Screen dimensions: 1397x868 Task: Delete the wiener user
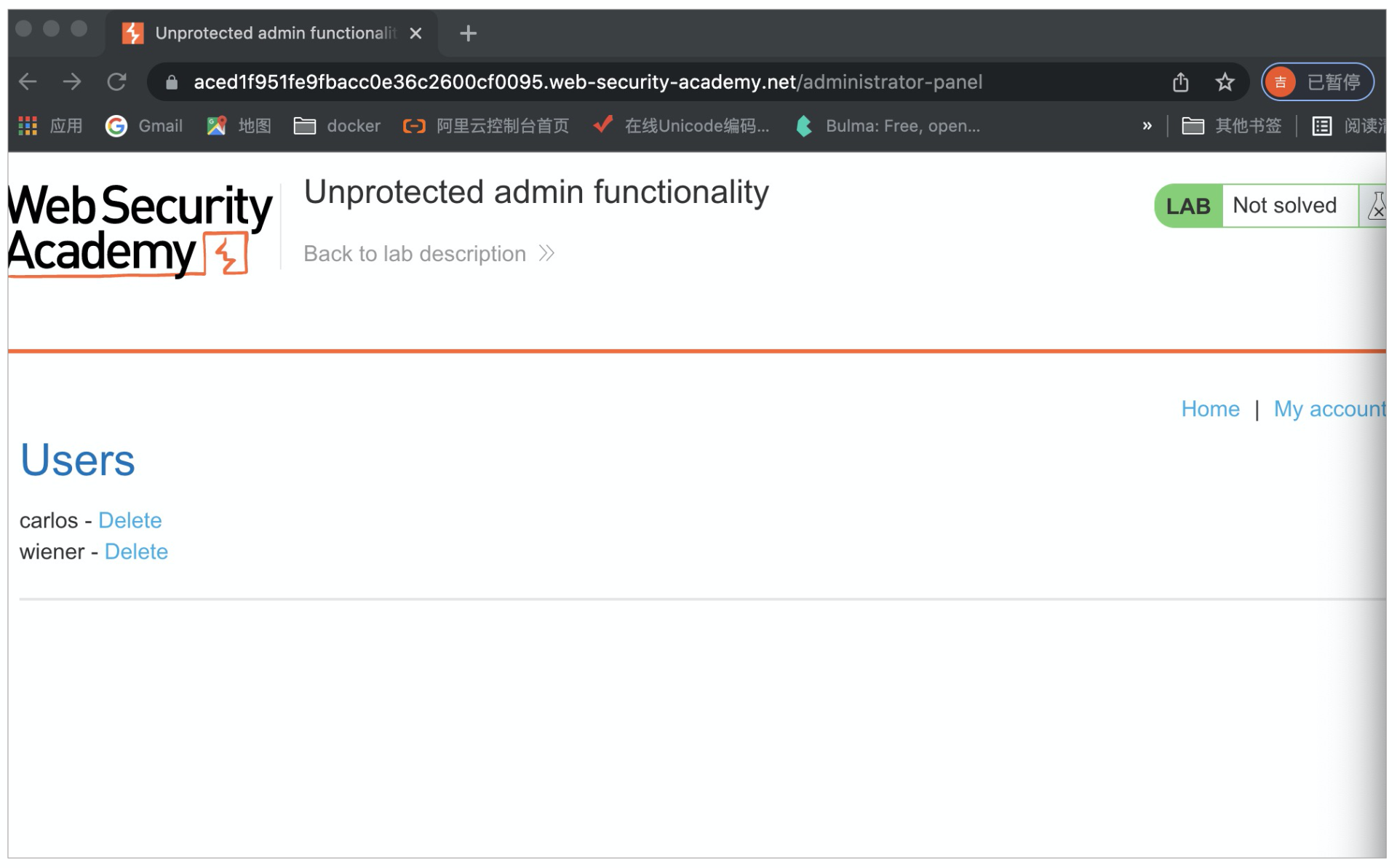coord(136,552)
